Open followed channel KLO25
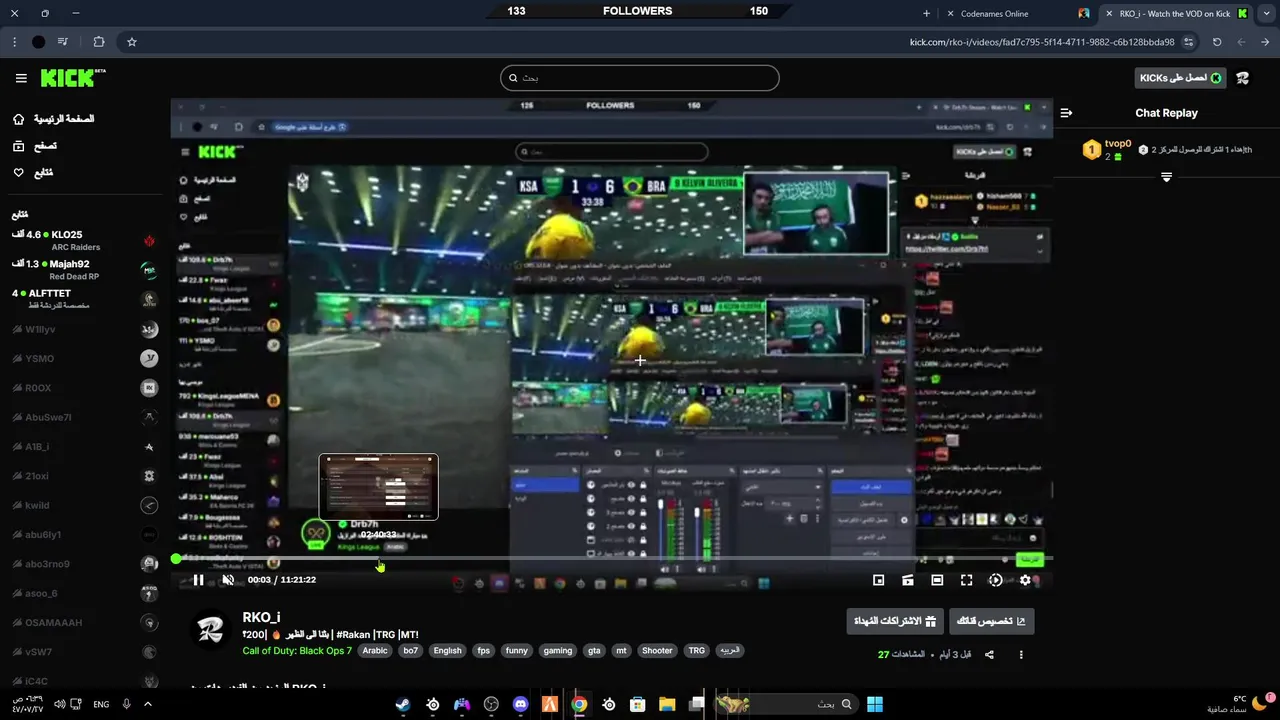The height and width of the screenshot is (720, 1280). click(83, 241)
